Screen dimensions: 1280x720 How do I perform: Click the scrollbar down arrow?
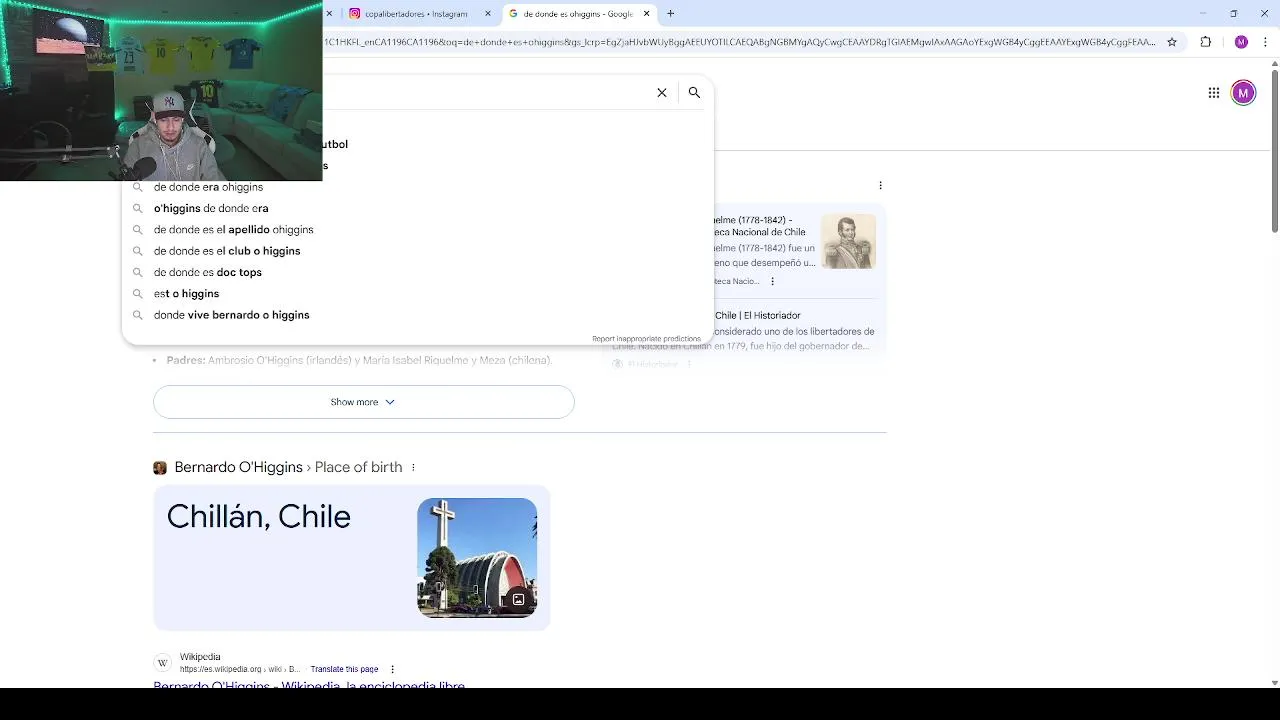coord(1274,683)
